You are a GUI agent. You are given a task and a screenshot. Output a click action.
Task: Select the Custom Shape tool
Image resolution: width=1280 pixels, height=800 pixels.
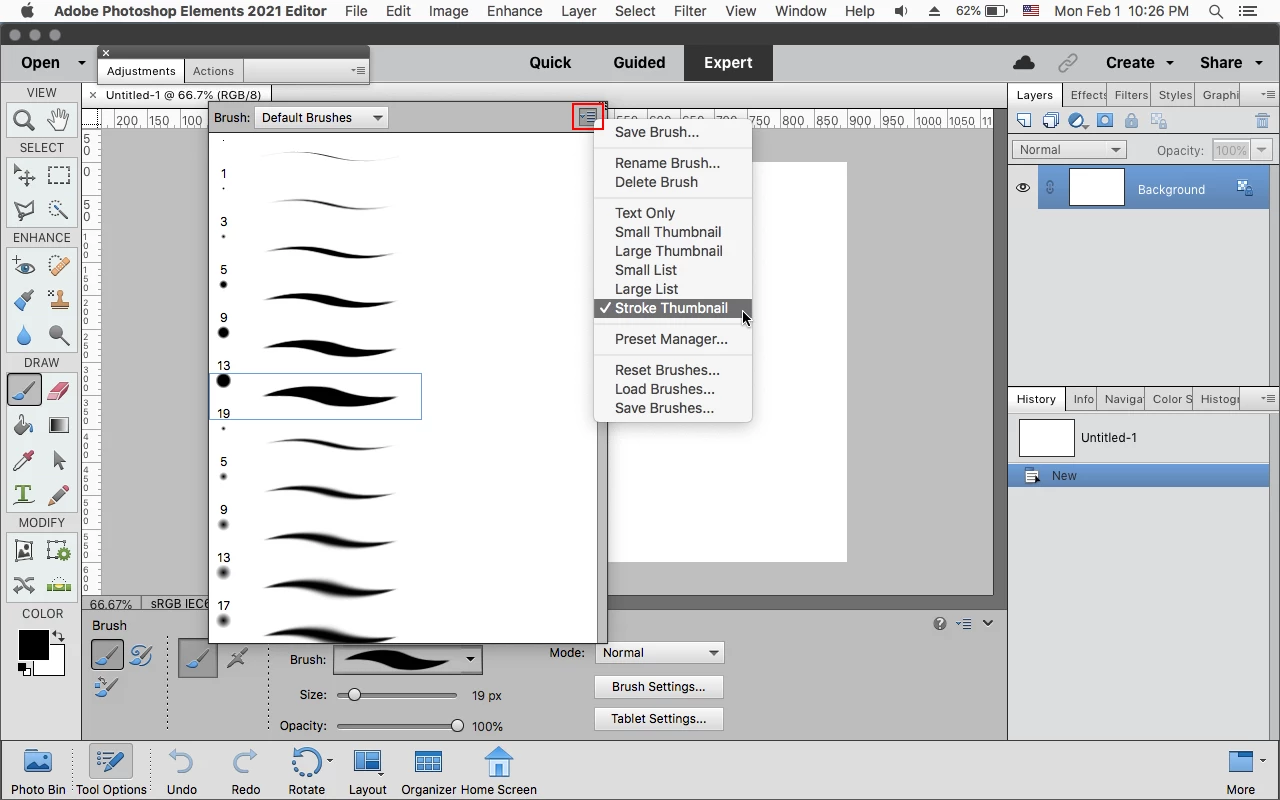(x=59, y=460)
